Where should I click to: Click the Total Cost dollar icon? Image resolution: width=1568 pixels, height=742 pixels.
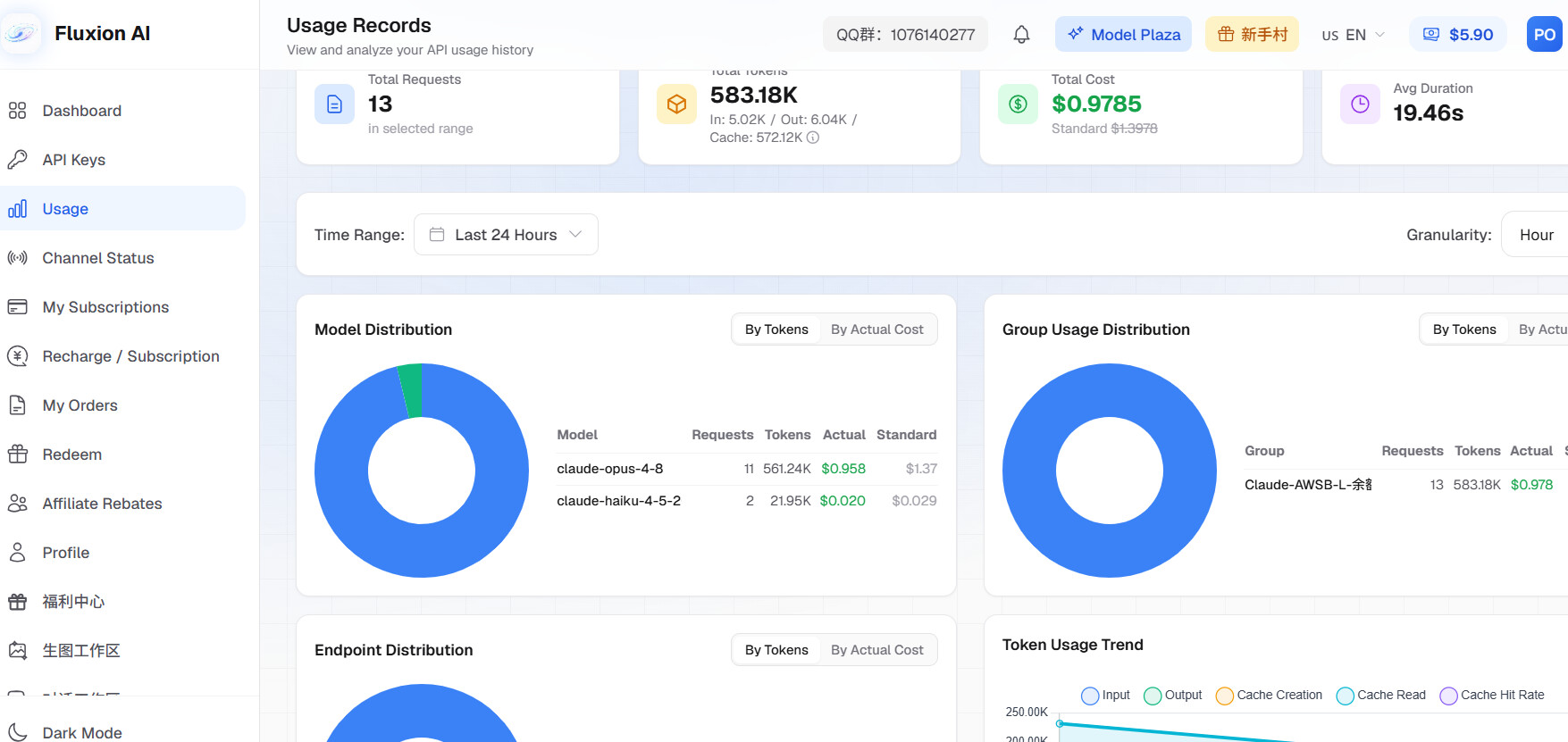[1018, 104]
